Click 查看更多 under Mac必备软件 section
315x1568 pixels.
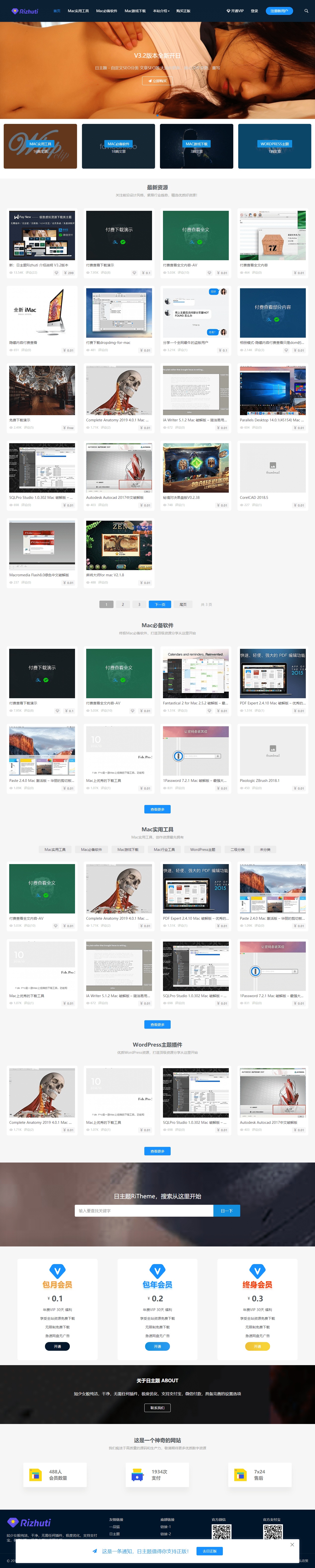click(157, 809)
